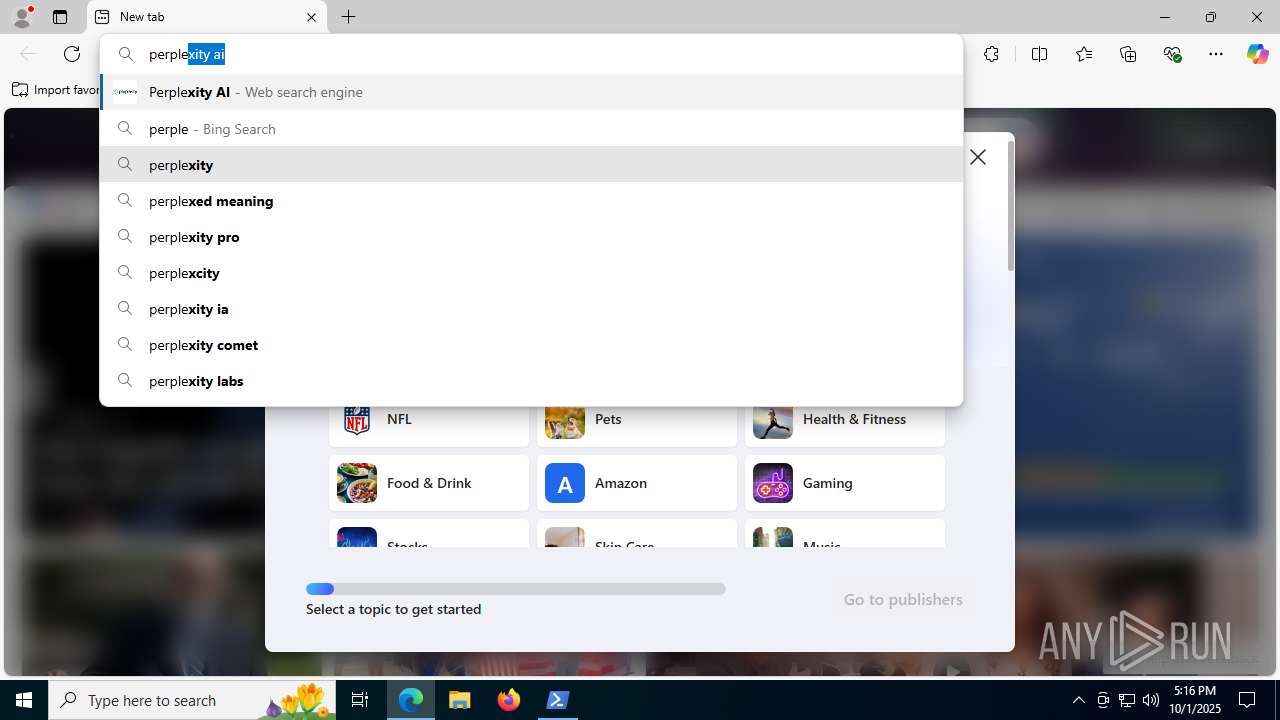Screen dimensions: 1280x720
Task: Open PowerShell from the taskbar
Action: [558, 700]
